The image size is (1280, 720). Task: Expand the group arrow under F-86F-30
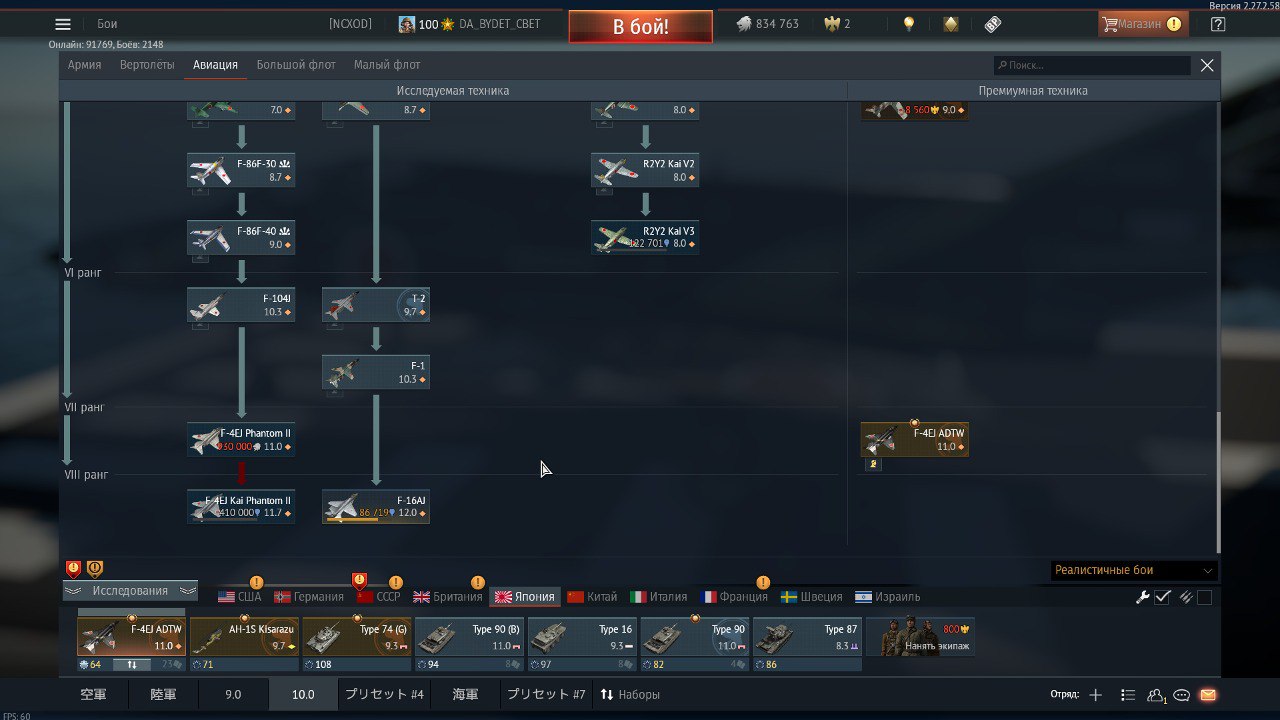(x=200, y=190)
